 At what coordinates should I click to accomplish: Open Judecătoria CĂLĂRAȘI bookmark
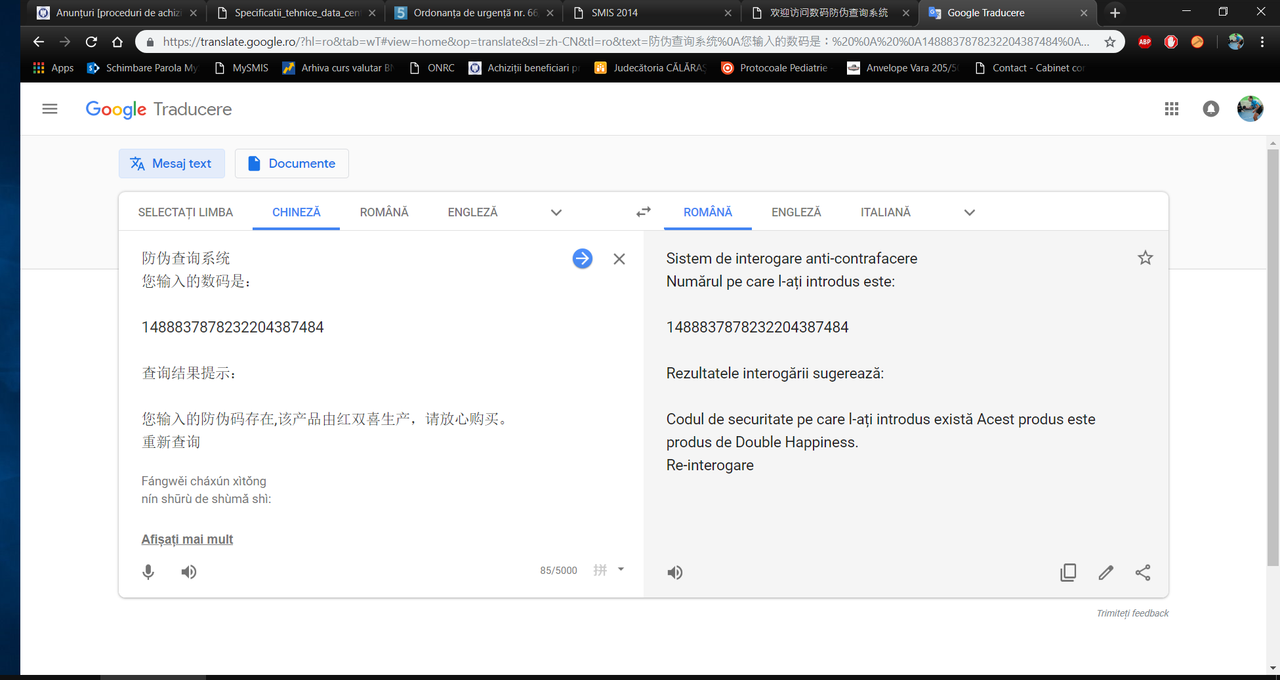pyautogui.click(x=650, y=68)
